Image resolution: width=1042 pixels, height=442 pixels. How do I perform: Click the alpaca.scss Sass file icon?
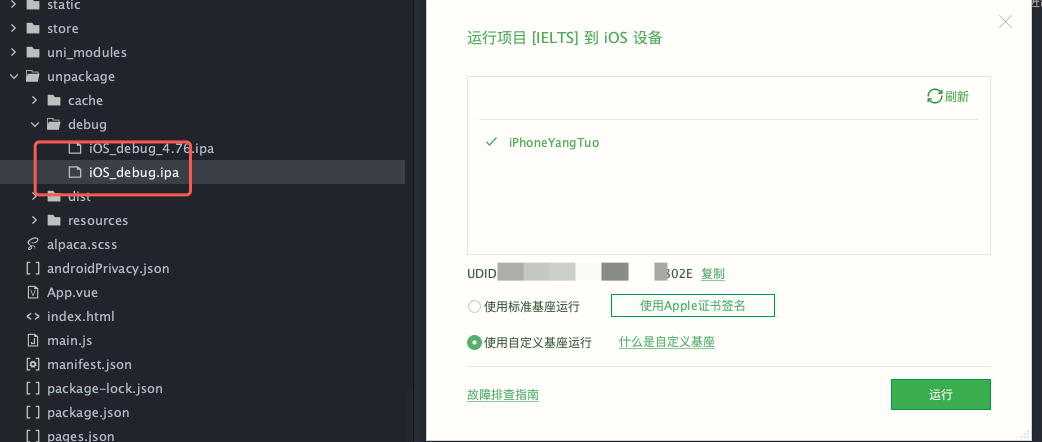coord(33,244)
